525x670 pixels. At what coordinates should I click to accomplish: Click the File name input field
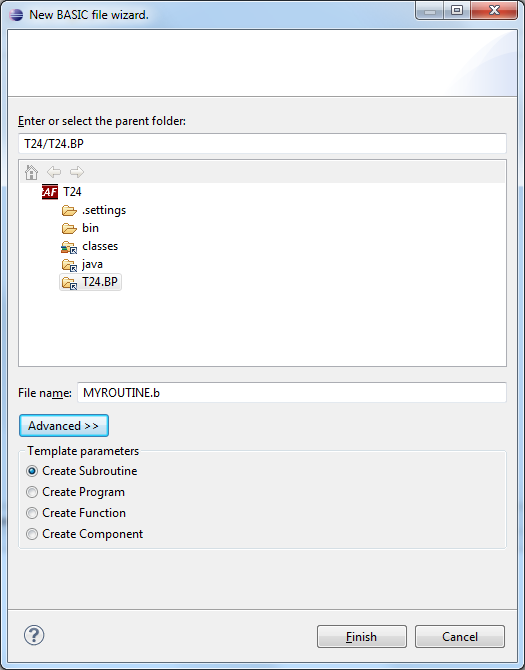click(292, 392)
